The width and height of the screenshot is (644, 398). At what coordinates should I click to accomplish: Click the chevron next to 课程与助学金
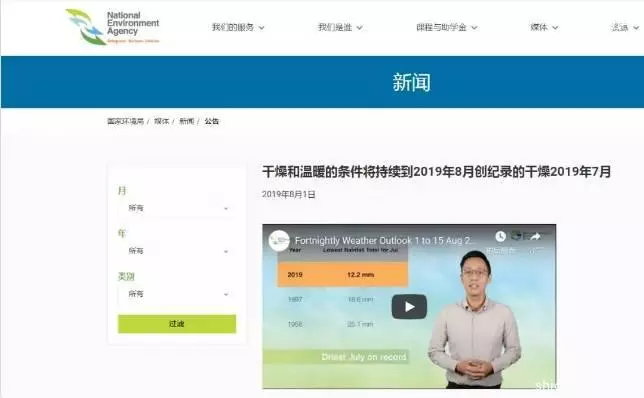[474, 28]
